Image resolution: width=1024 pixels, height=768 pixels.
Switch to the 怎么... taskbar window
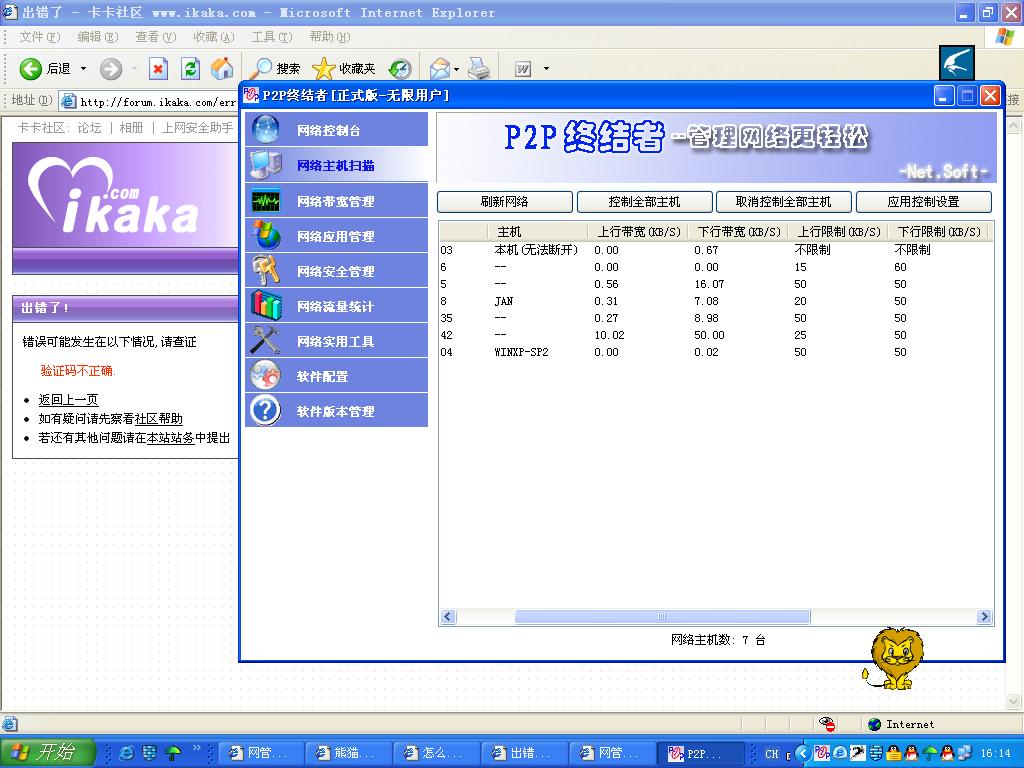coord(435,753)
